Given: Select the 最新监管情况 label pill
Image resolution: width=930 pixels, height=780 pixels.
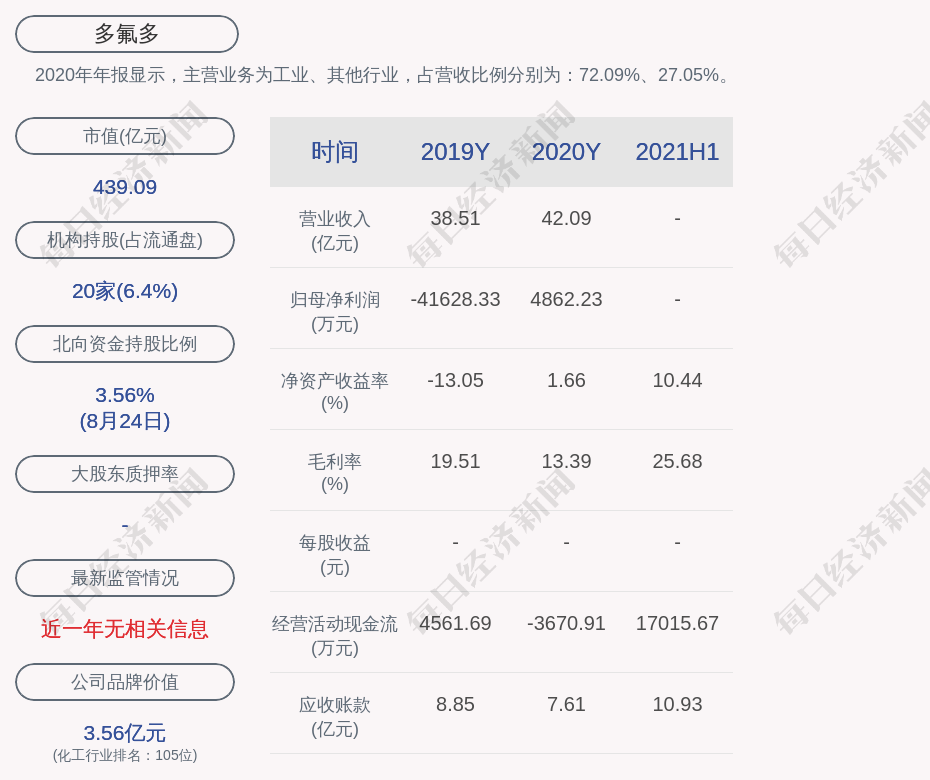Looking at the screenshot, I should (x=125, y=578).
